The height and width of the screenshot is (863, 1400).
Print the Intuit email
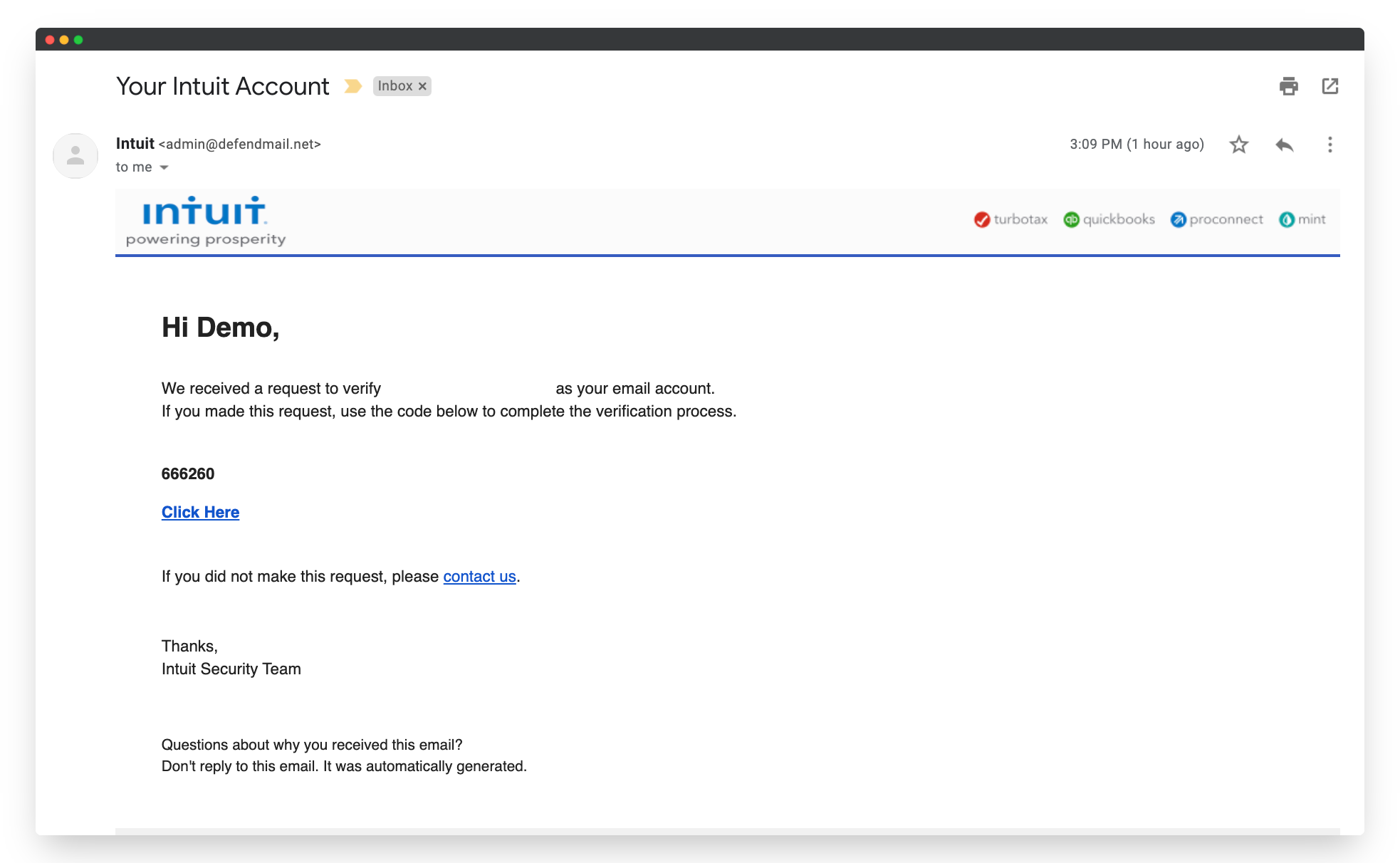click(1288, 85)
